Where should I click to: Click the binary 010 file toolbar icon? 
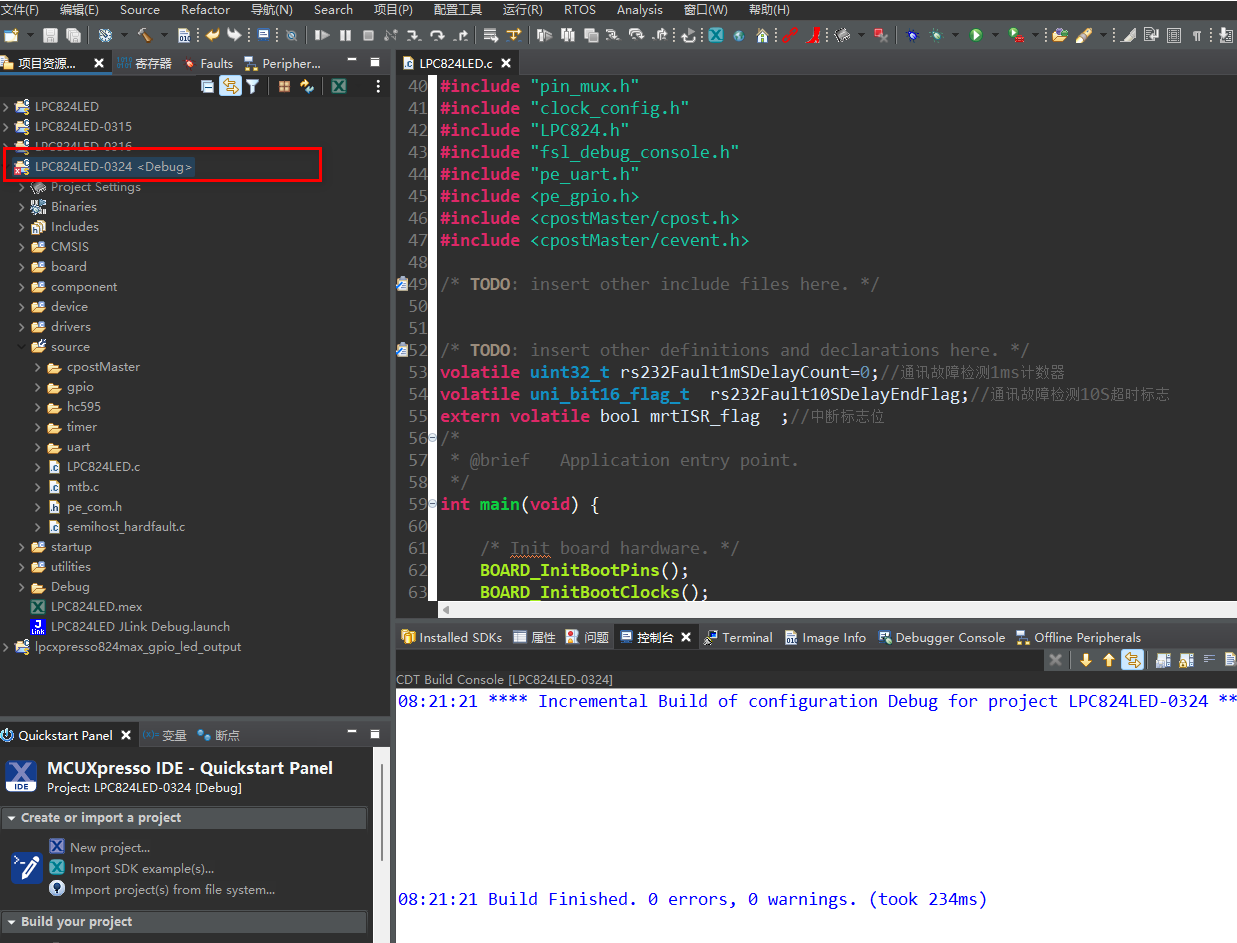coord(184,35)
